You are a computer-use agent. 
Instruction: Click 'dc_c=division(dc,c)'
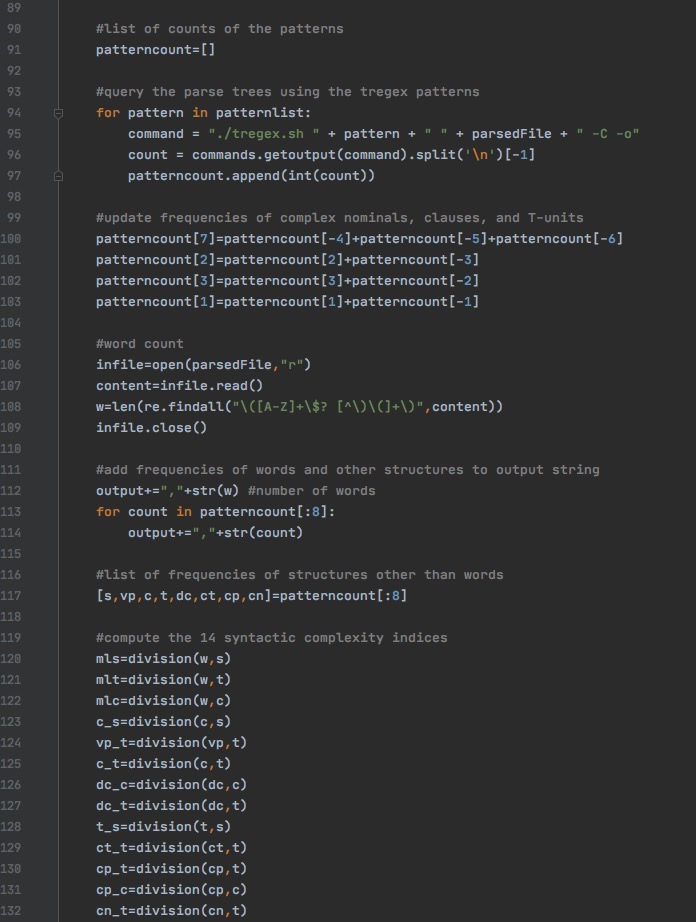click(x=171, y=785)
